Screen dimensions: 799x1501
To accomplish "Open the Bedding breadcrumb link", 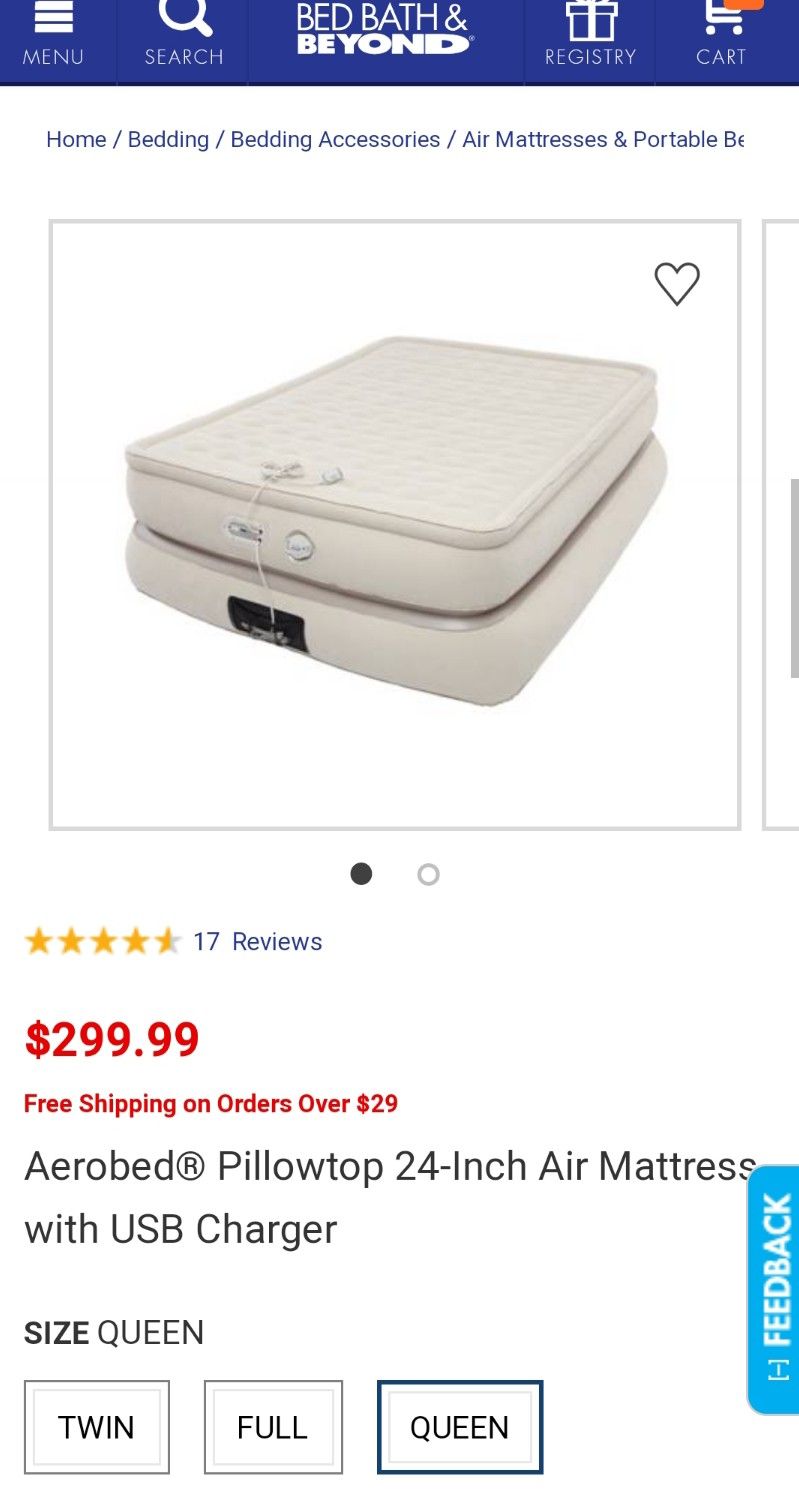I will pyautogui.click(x=168, y=140).
